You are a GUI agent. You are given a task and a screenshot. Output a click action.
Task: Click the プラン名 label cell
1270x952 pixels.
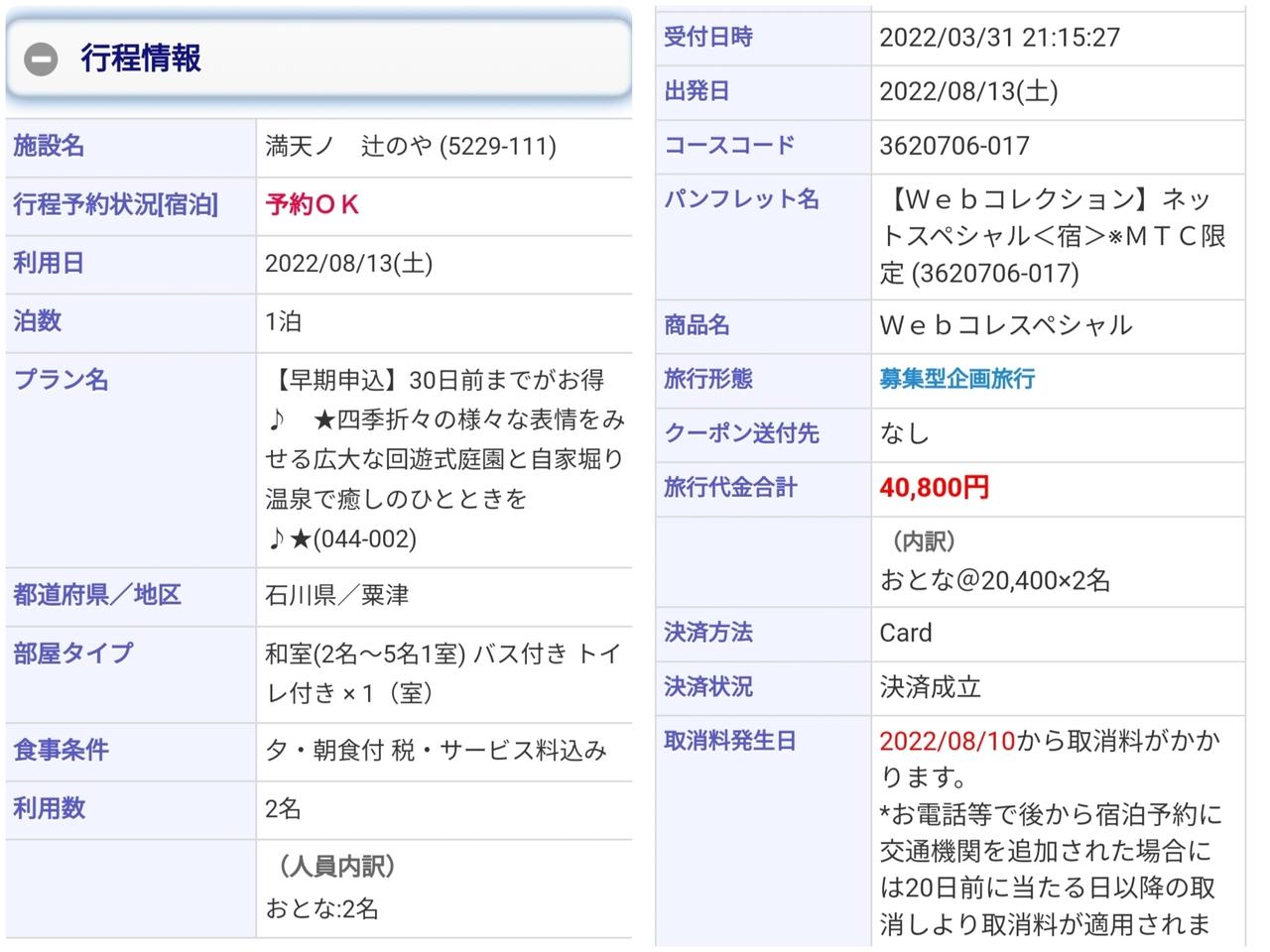pyautogui.click(x=61, y=380)
